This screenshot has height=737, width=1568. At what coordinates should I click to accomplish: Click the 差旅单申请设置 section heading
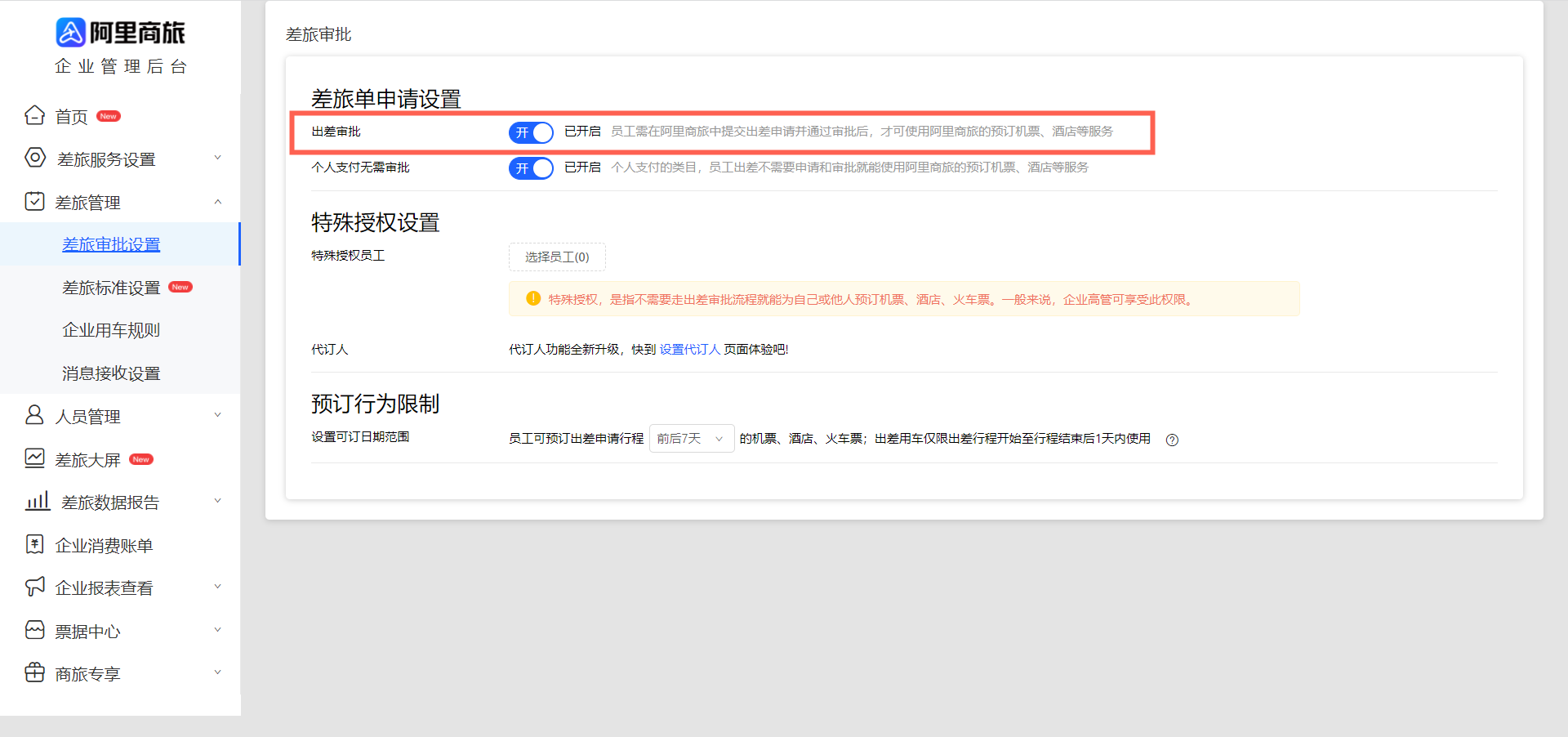(386, 99)
